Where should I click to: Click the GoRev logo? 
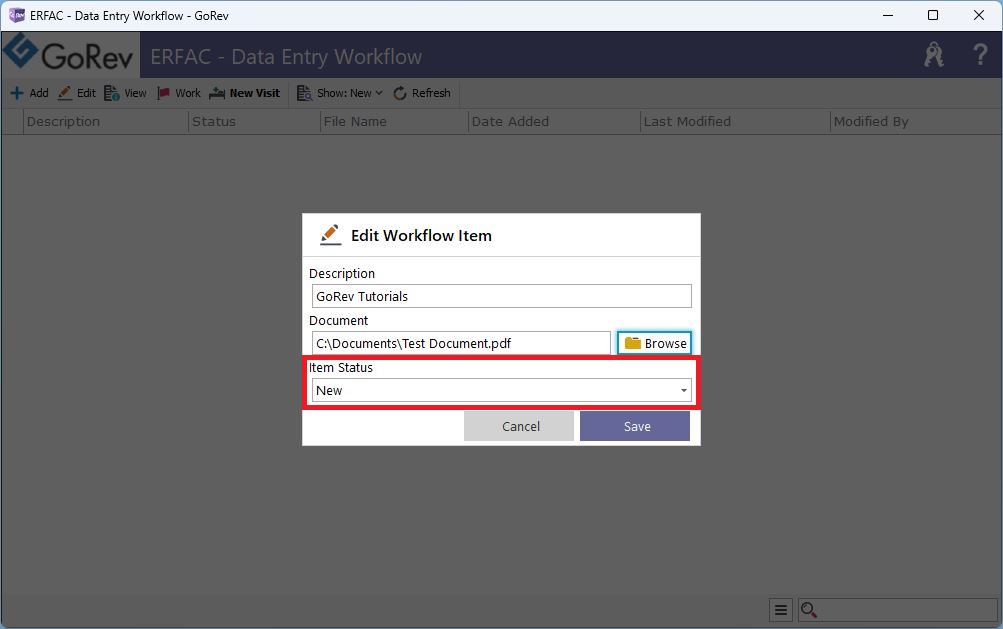tap(70, 54)
